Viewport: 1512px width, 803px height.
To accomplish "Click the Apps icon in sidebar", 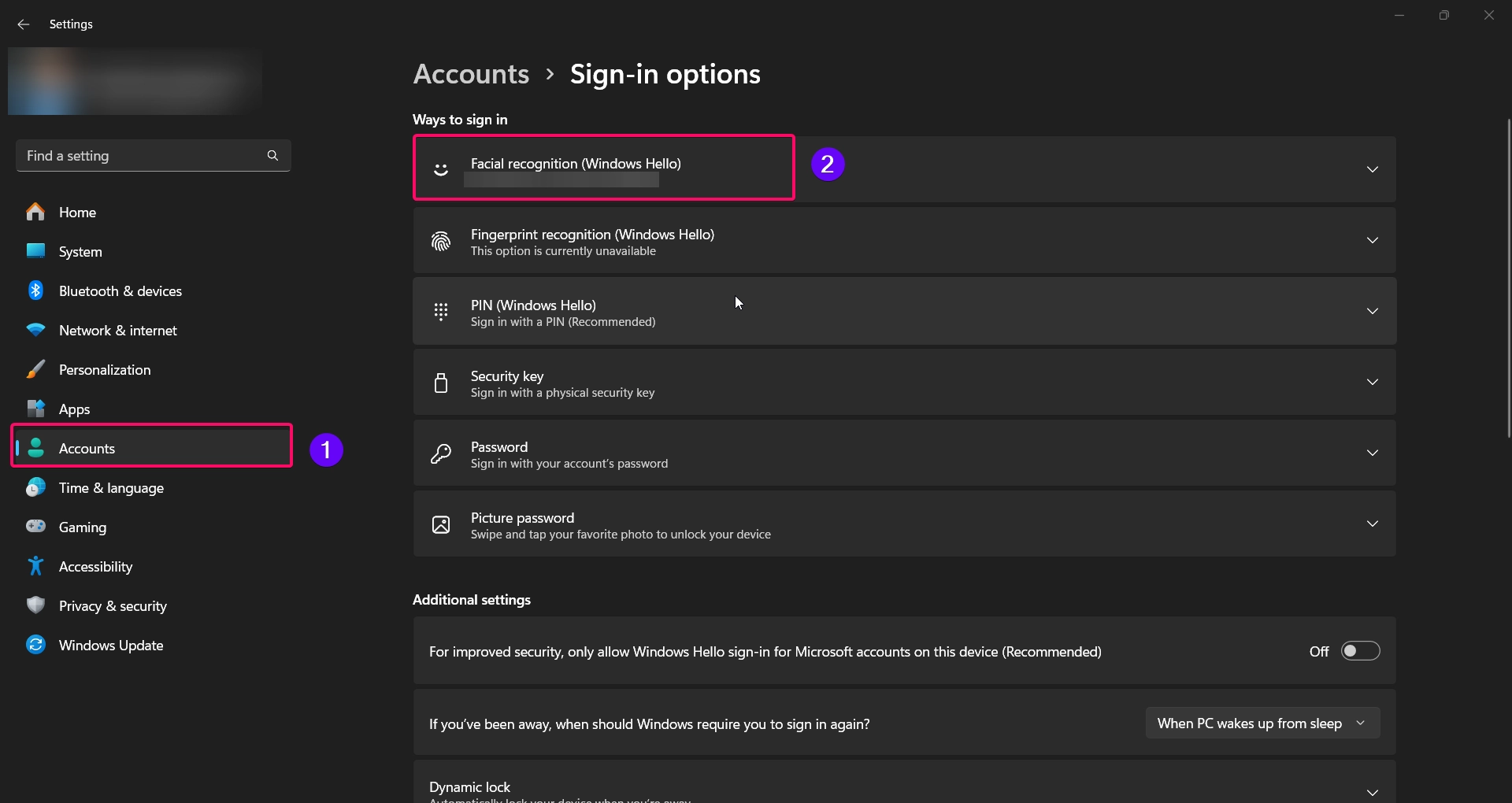I will pos(35,409).
